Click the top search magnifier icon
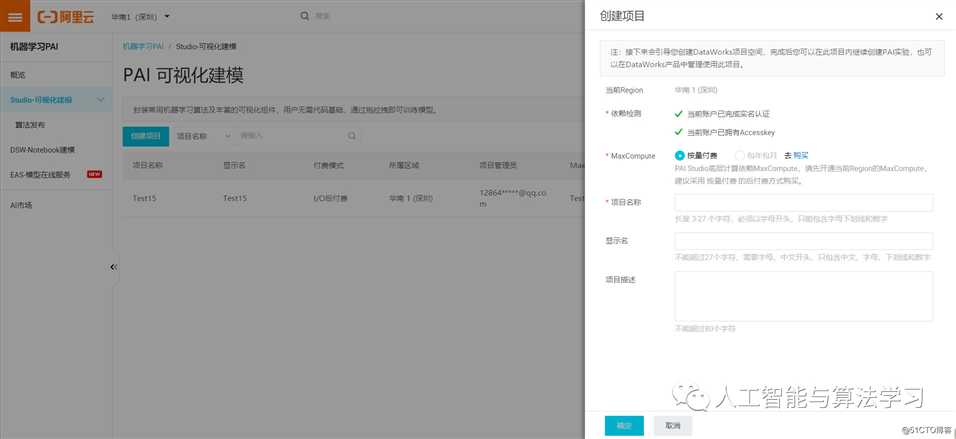Image resolution: width=956 pixels, height=439 pixels. click(305, 16)
